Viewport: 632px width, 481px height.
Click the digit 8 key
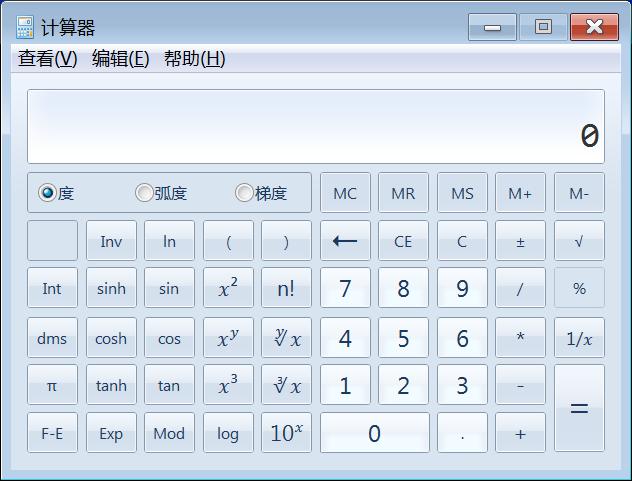coord(403,288)
